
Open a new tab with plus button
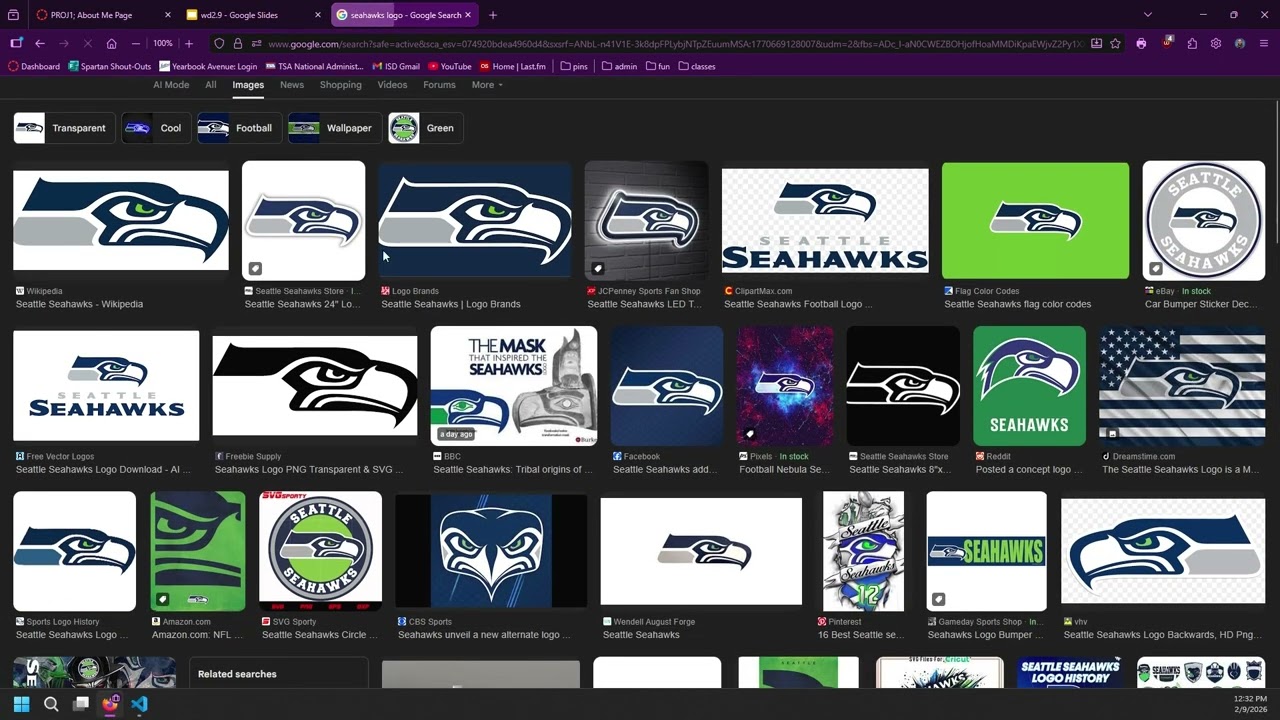(492, 15)
